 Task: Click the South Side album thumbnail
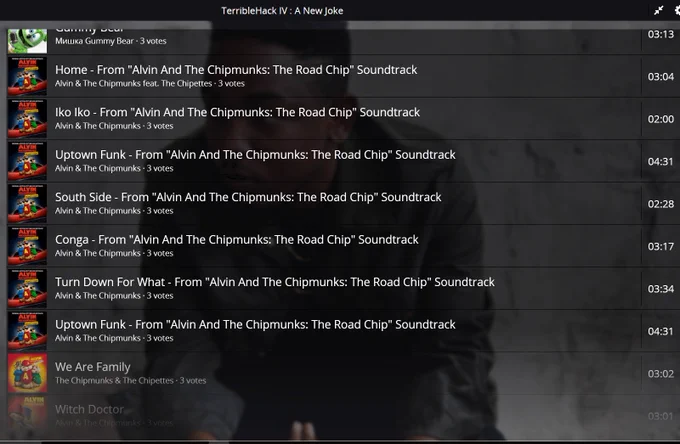click(x=27, y=204)
